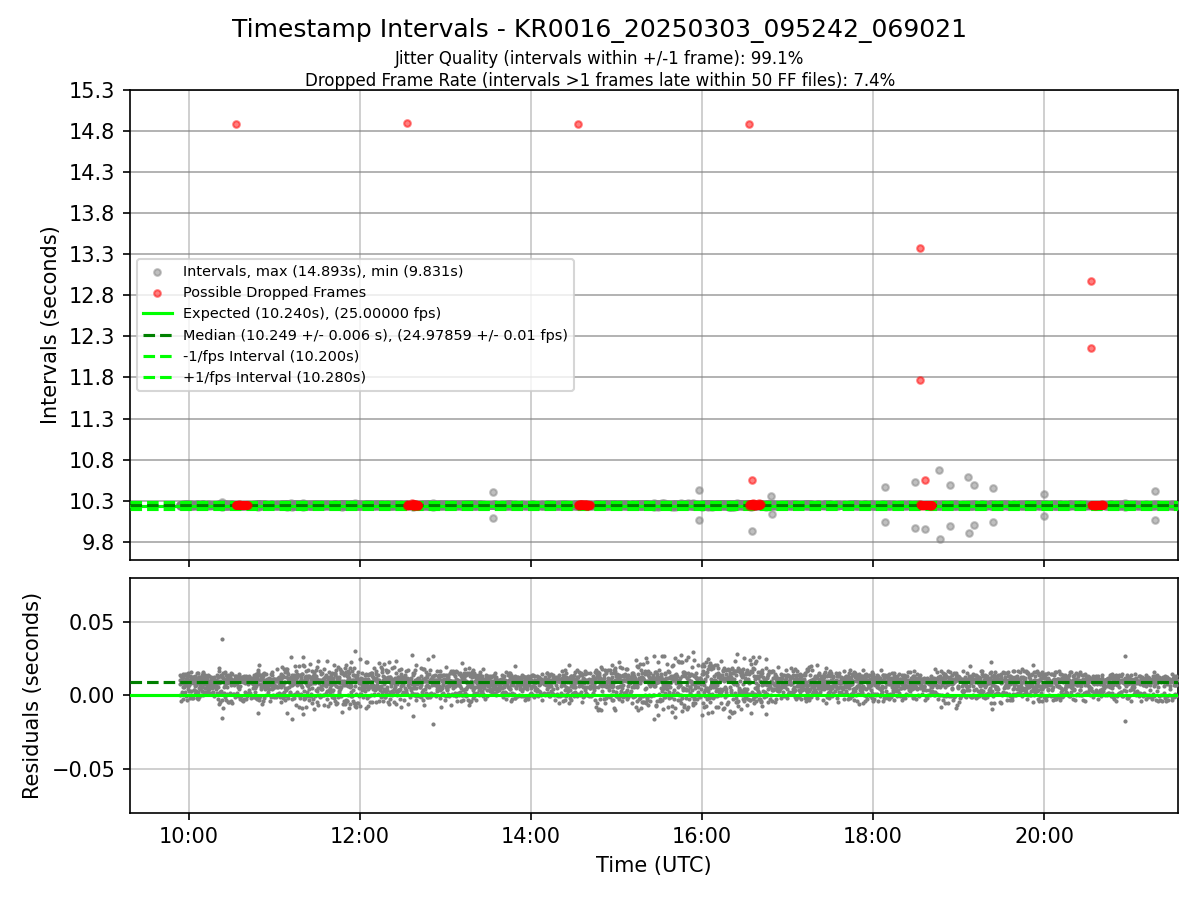The width and height of the screenshot is (1200, 900).
Task: Click the red 14.9s outlier near 16:30
Action: pos(749,124)
